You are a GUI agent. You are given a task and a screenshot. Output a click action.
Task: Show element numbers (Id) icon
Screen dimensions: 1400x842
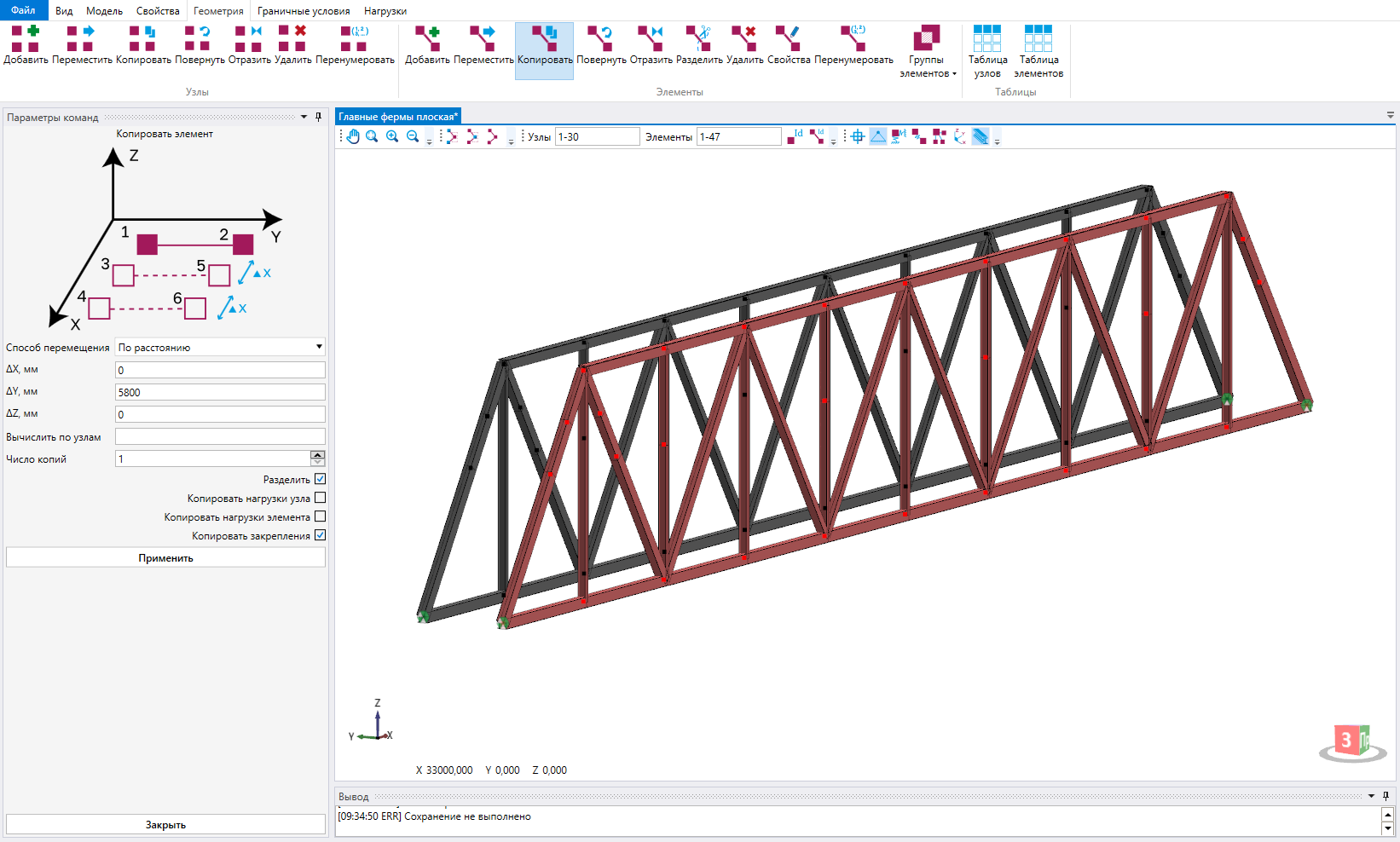tap(817, 136)
